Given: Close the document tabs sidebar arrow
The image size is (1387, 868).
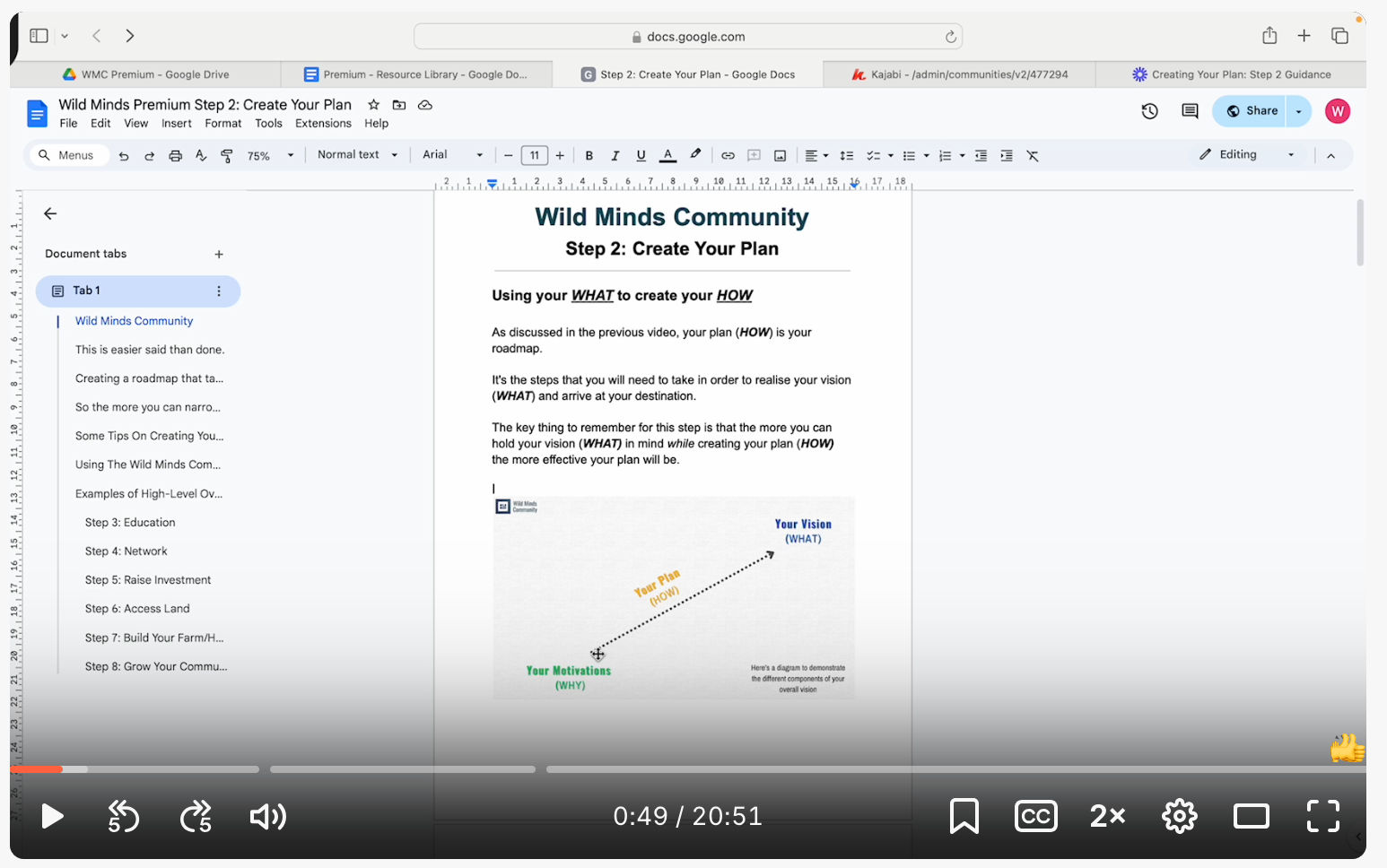Looking at the screenshot, I should tap(50, 213).
